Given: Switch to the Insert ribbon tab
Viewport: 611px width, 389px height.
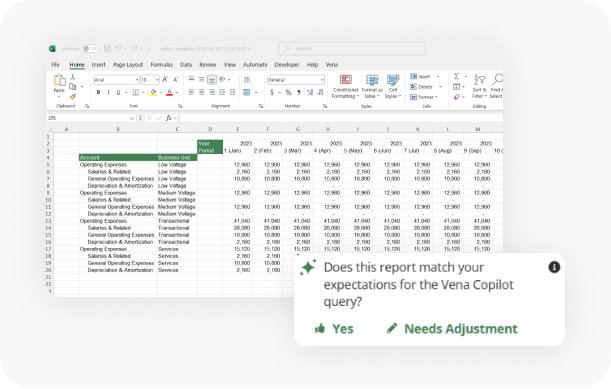Looking at the screenshot, I should [99, 65].
